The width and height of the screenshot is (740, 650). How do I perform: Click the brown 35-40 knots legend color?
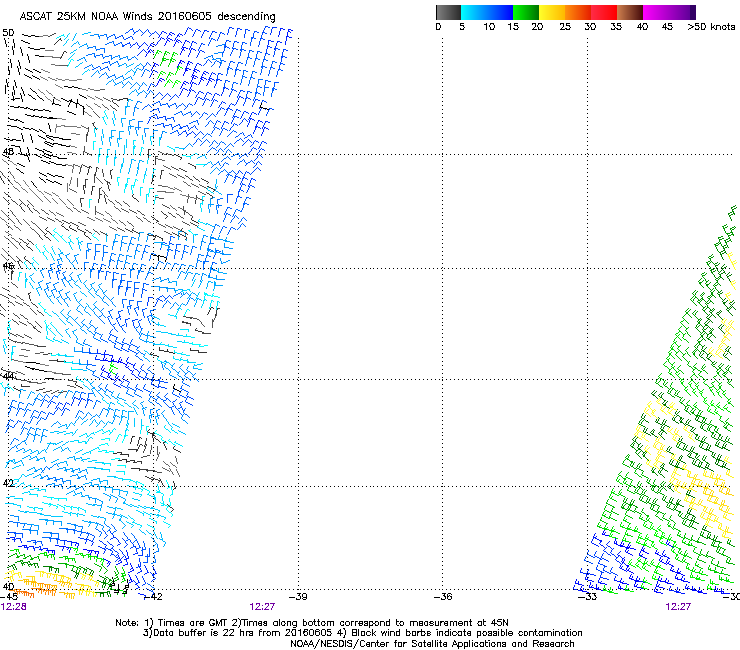[630, 12]
